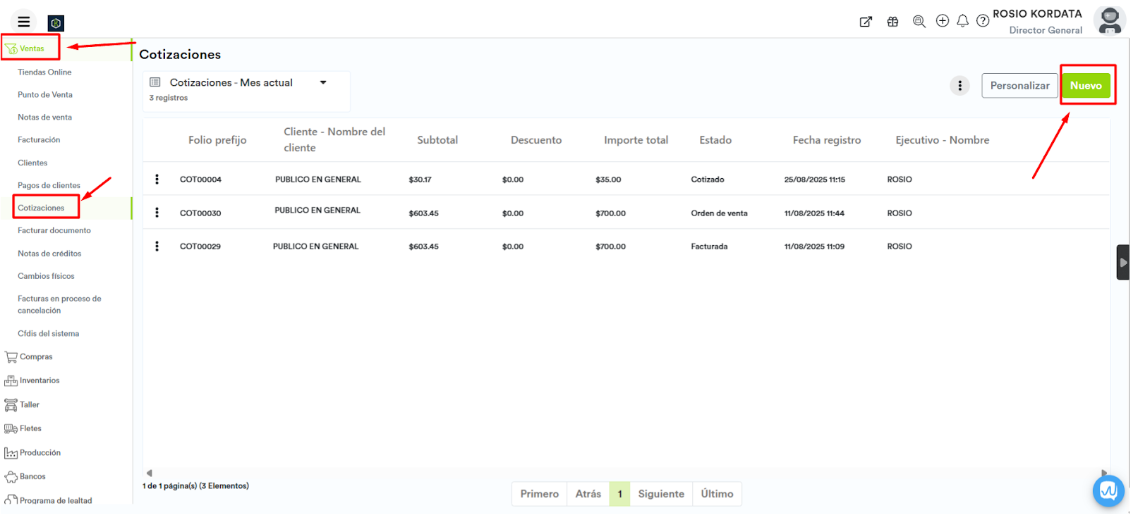Open row options for COT00029
This screenshot has height=514, width=1134.
157,246
